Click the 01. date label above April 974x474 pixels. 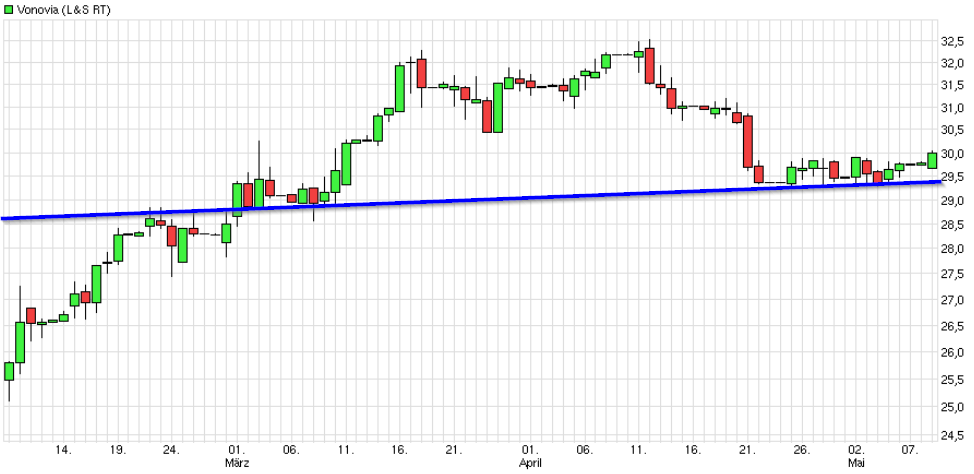coord(530,450)
